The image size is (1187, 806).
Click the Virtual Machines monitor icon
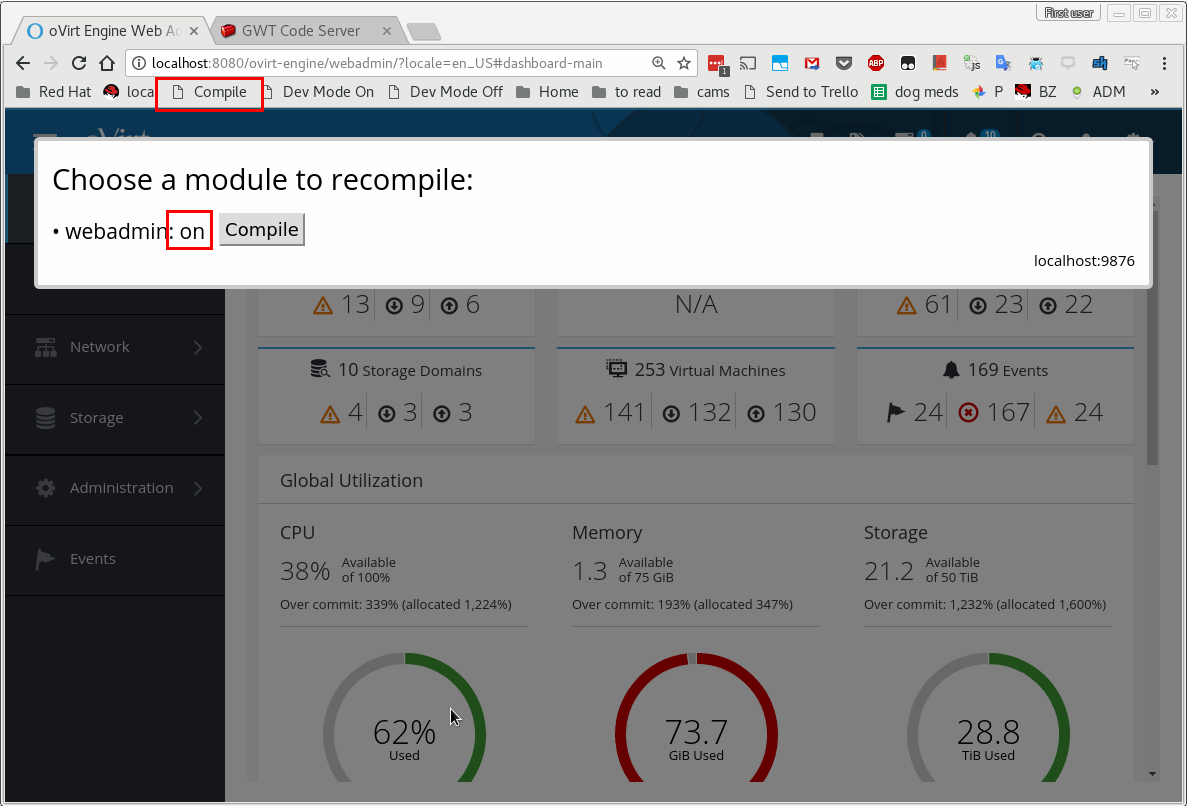(x=617, y=369)
